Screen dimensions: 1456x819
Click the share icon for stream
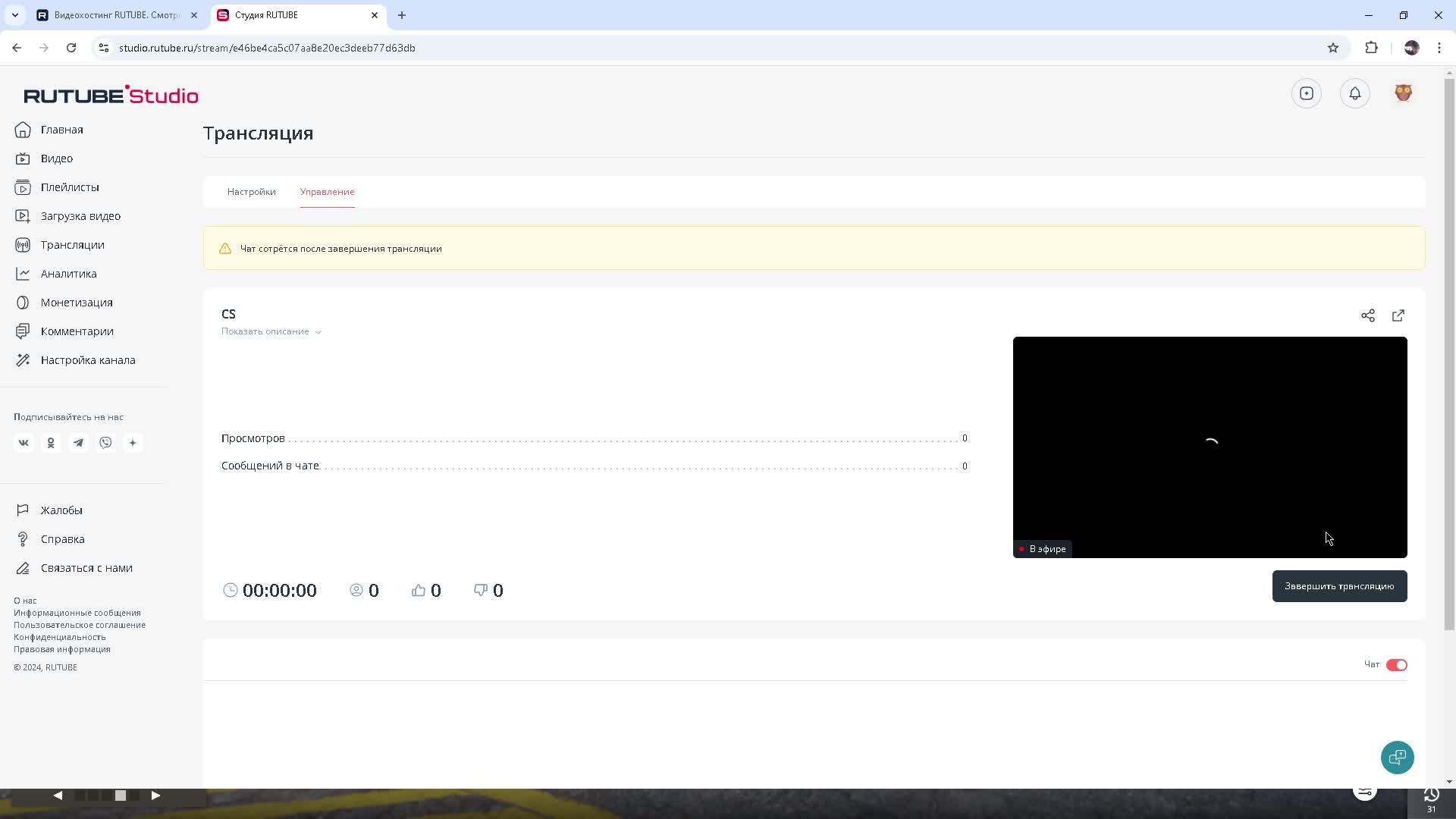pyautogui.click(x=1367, y=315)
